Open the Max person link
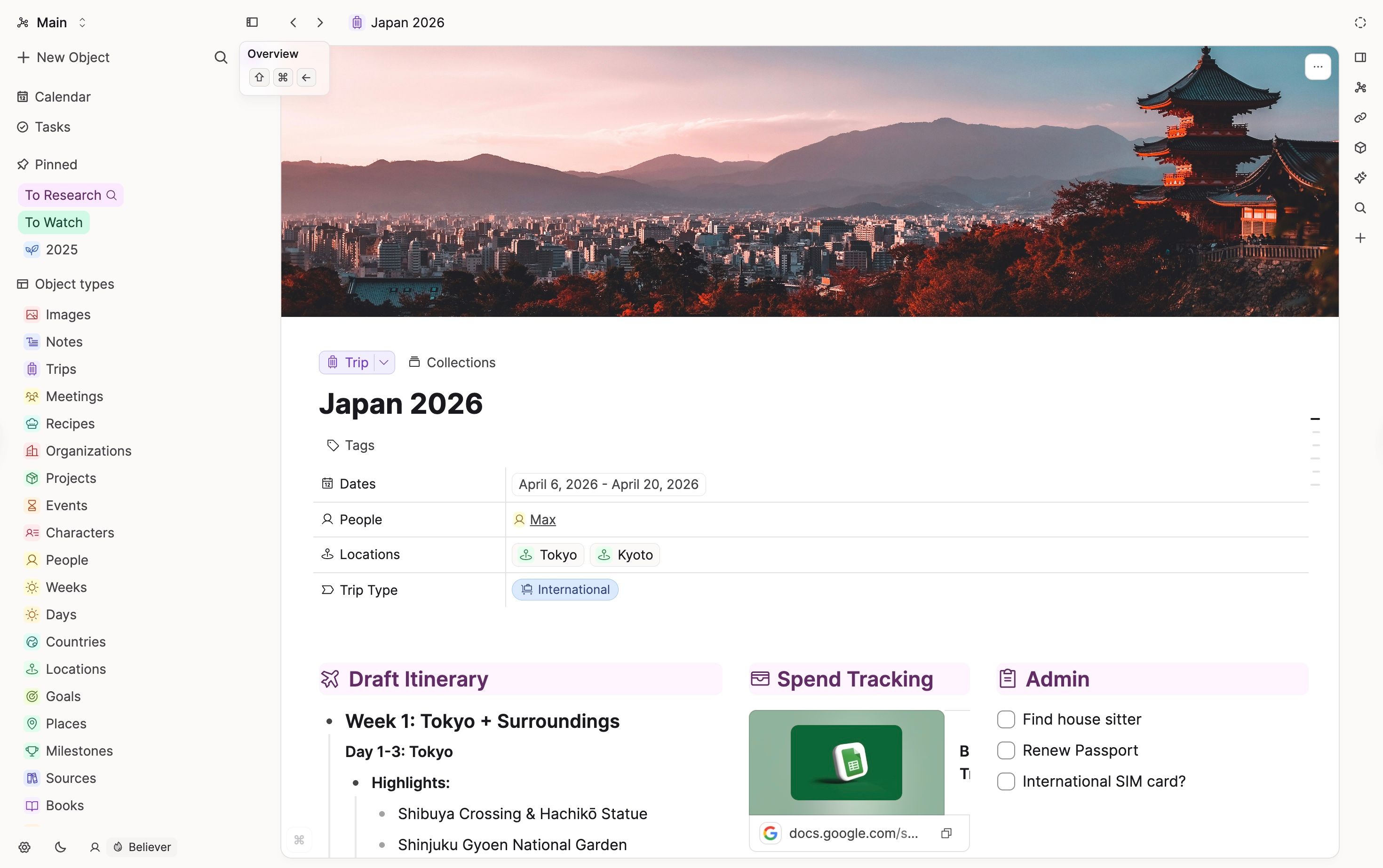The height and width of the screenshot is (868, 1383). 542,520
